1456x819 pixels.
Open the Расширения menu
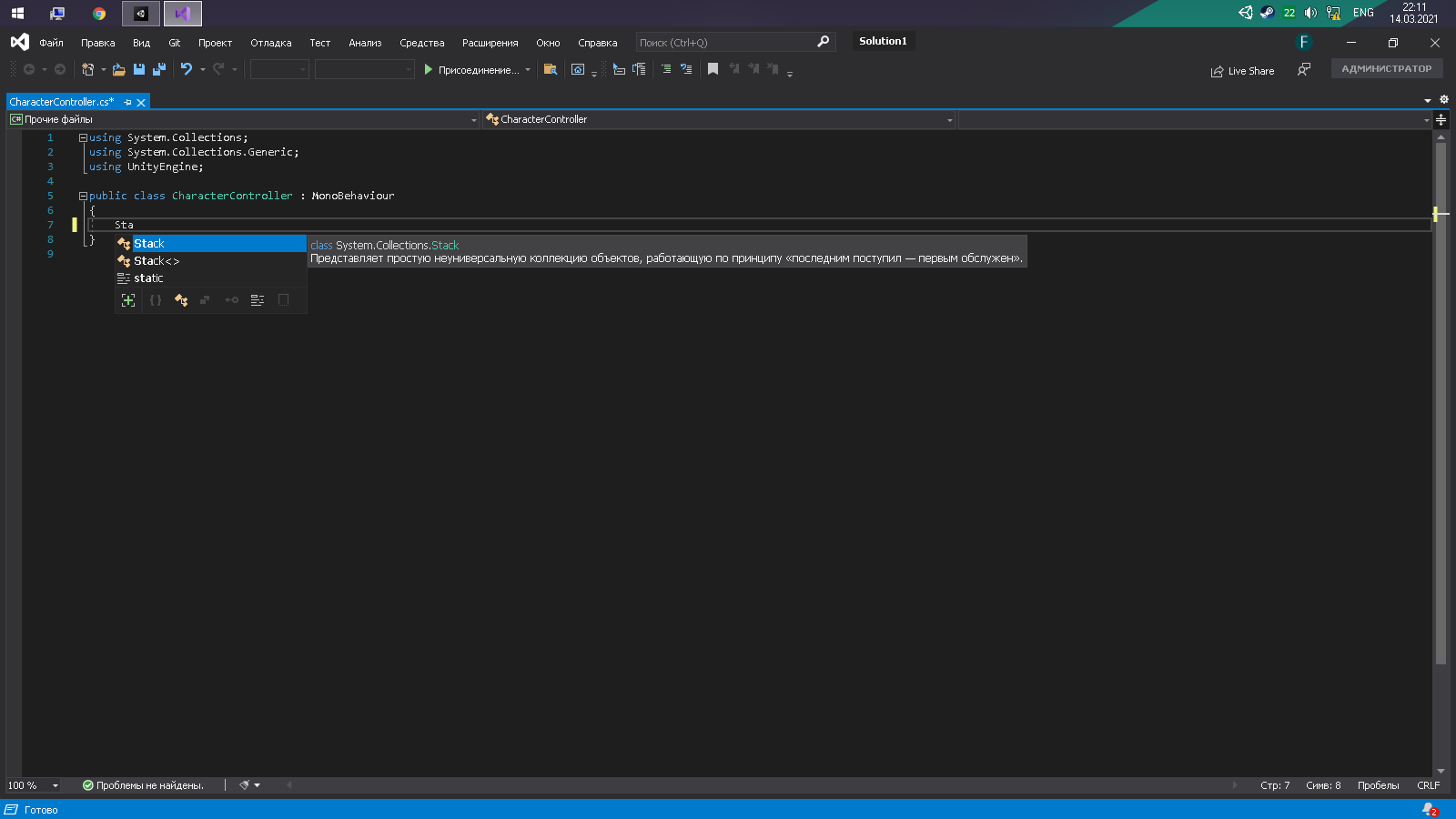(x=490, y=43)
